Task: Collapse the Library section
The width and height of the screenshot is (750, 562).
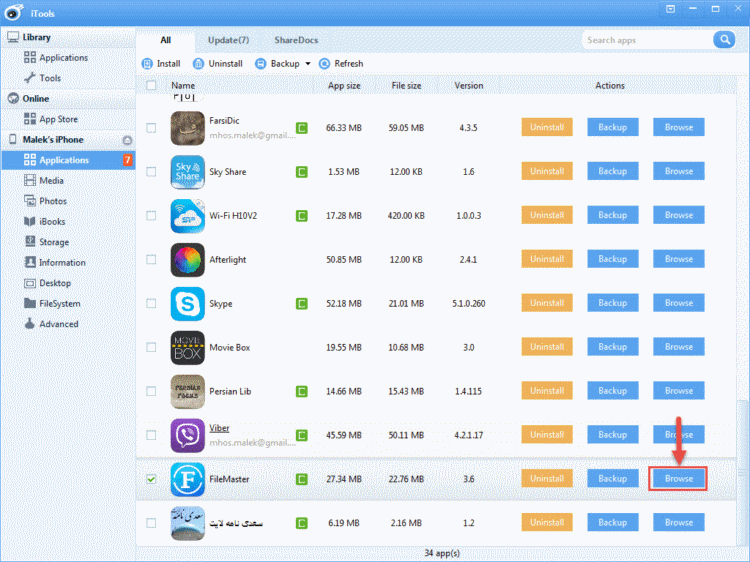Action: click(68, 37)
